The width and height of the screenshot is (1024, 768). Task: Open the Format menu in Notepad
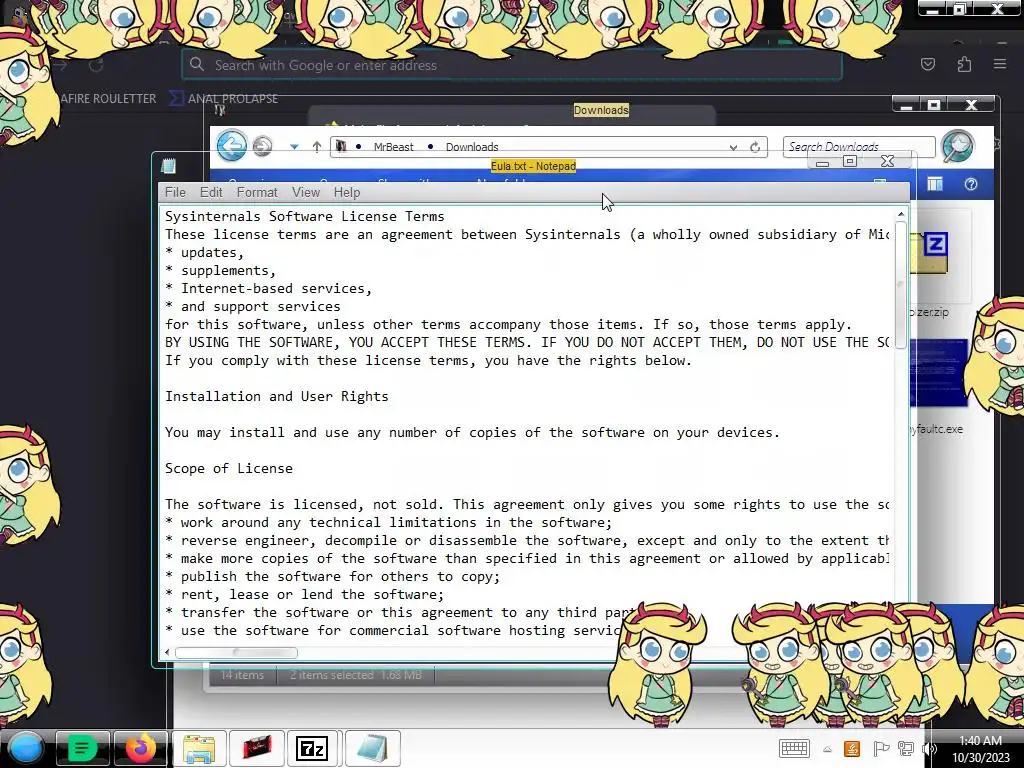coord(257,192)
